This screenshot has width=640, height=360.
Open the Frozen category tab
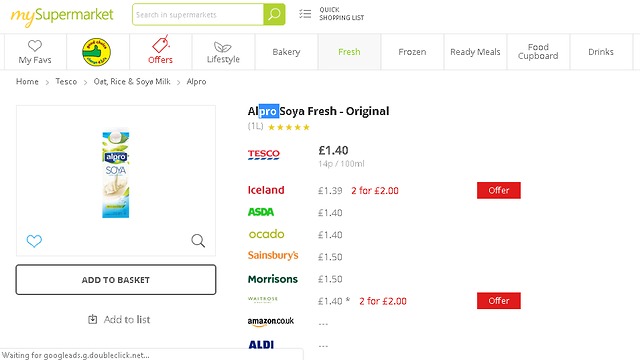(x=412, y=52)
